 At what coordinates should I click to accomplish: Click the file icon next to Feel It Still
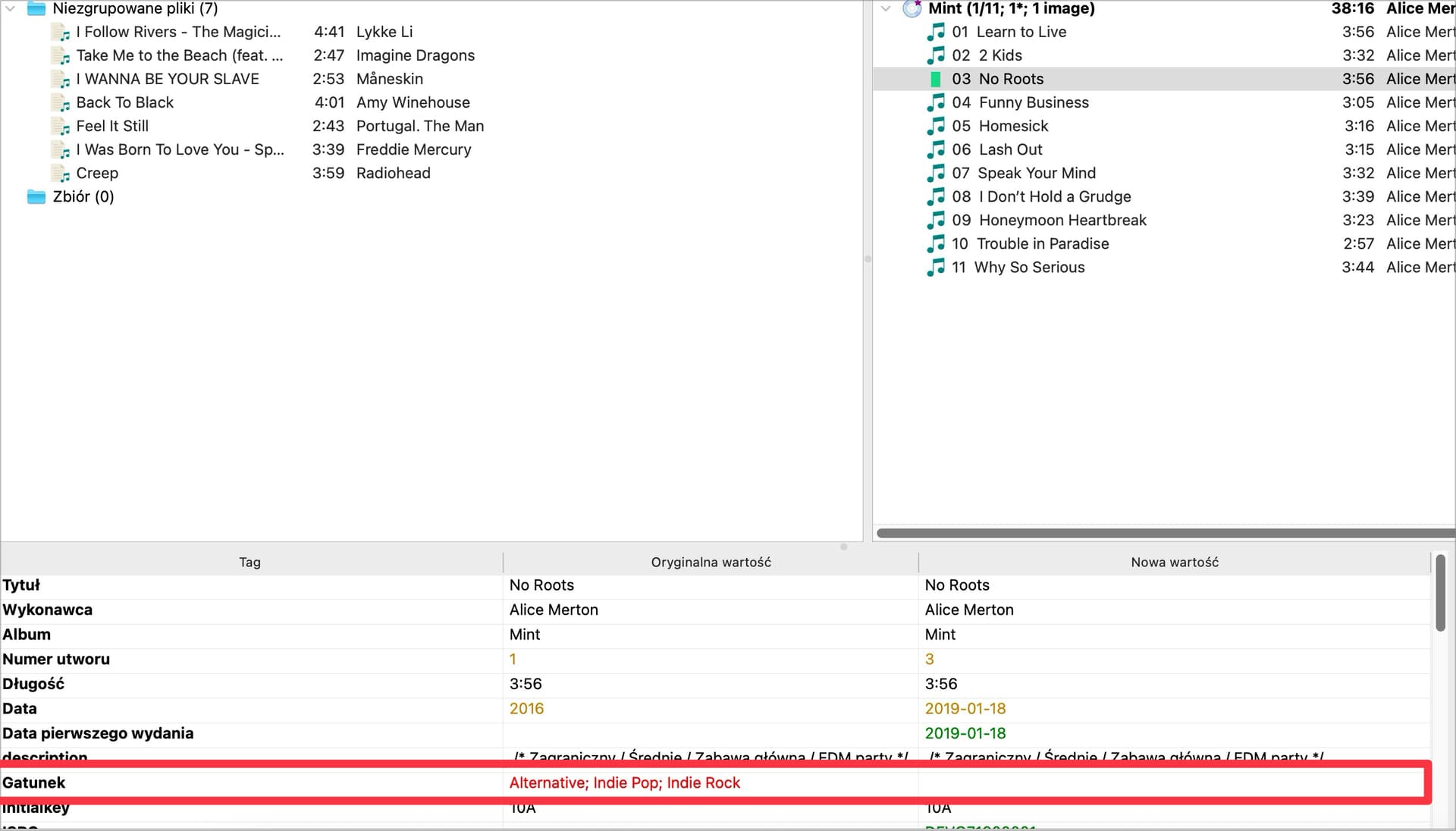click(x=61, y=127)
